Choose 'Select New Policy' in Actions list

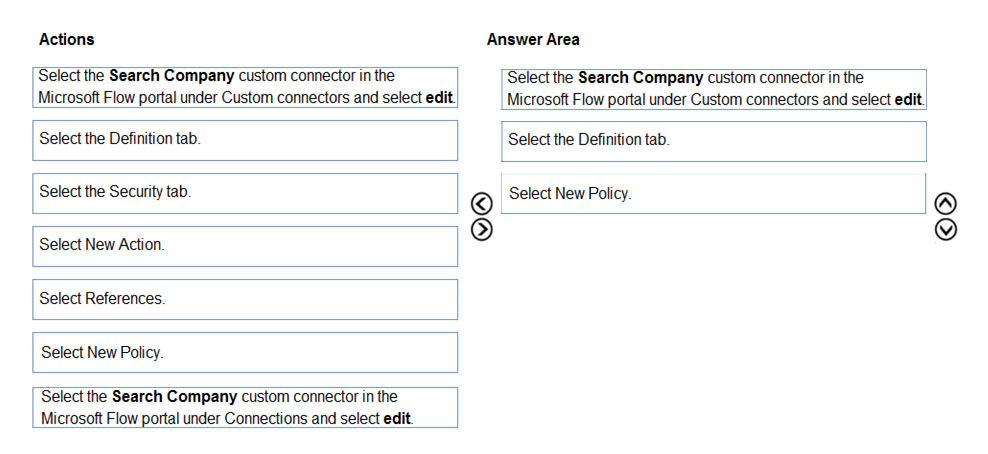245,353
